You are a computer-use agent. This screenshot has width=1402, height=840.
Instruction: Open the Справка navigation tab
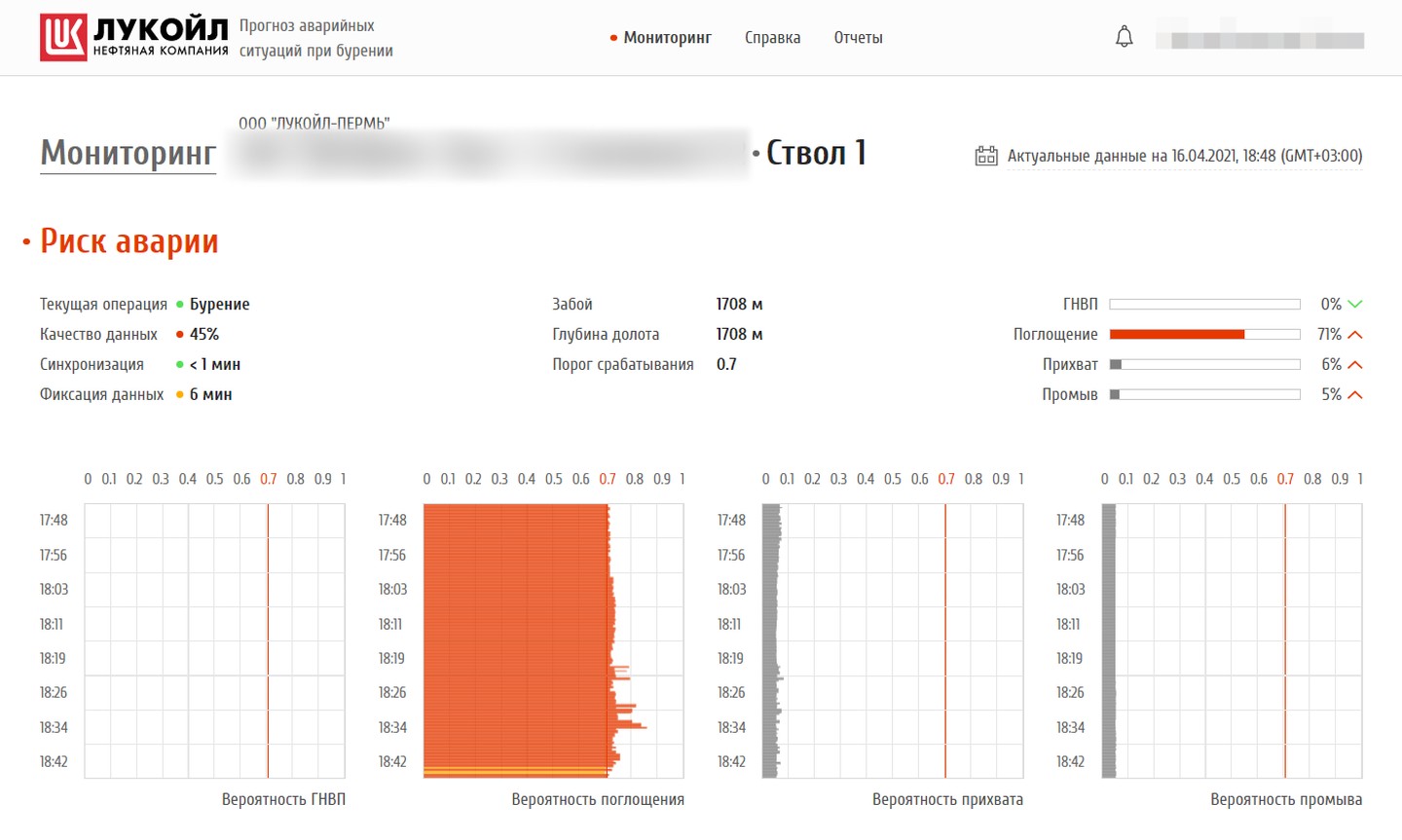772,38
